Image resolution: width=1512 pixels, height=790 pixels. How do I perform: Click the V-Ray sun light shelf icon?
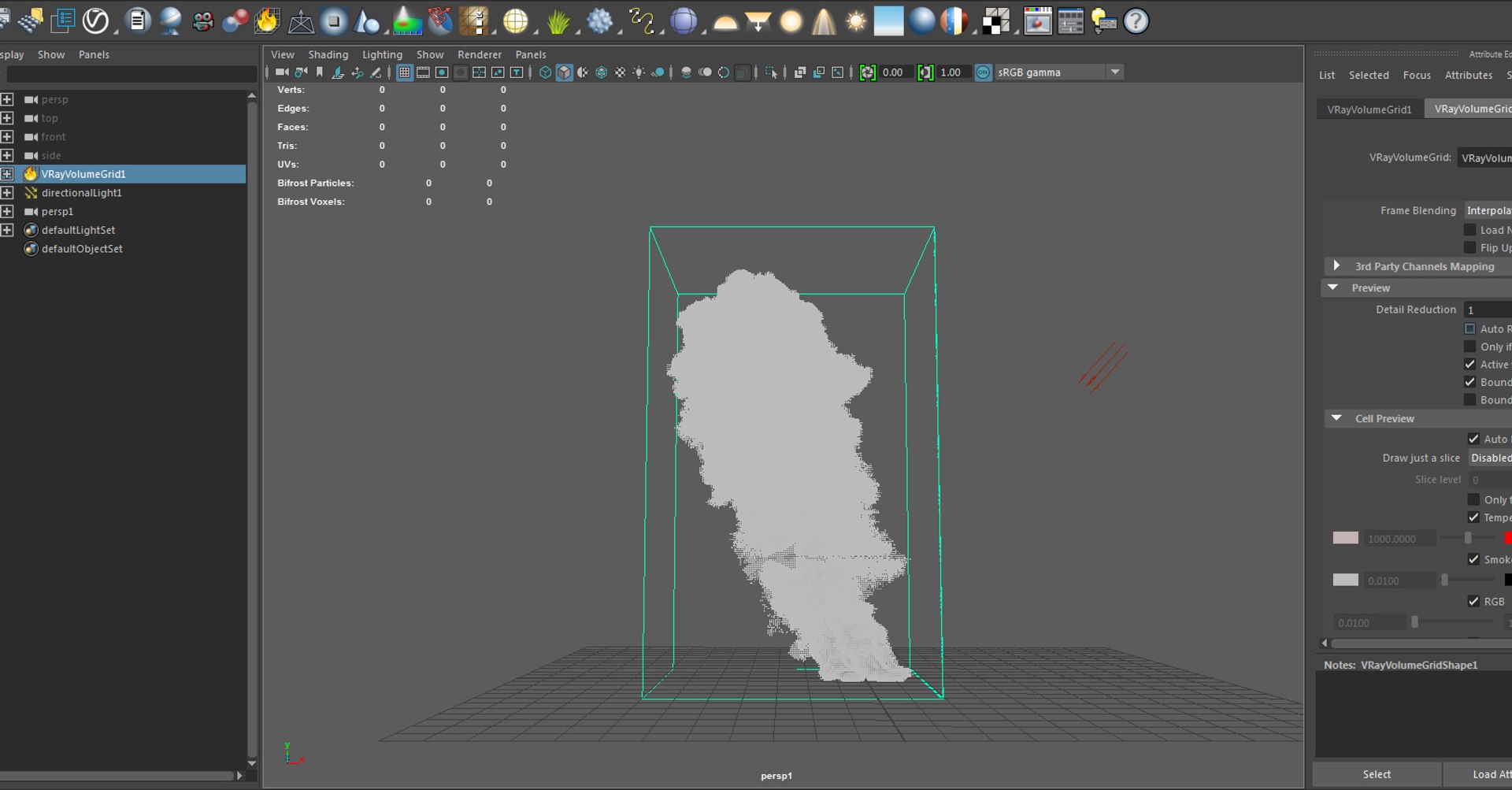(x=856, y=21)
